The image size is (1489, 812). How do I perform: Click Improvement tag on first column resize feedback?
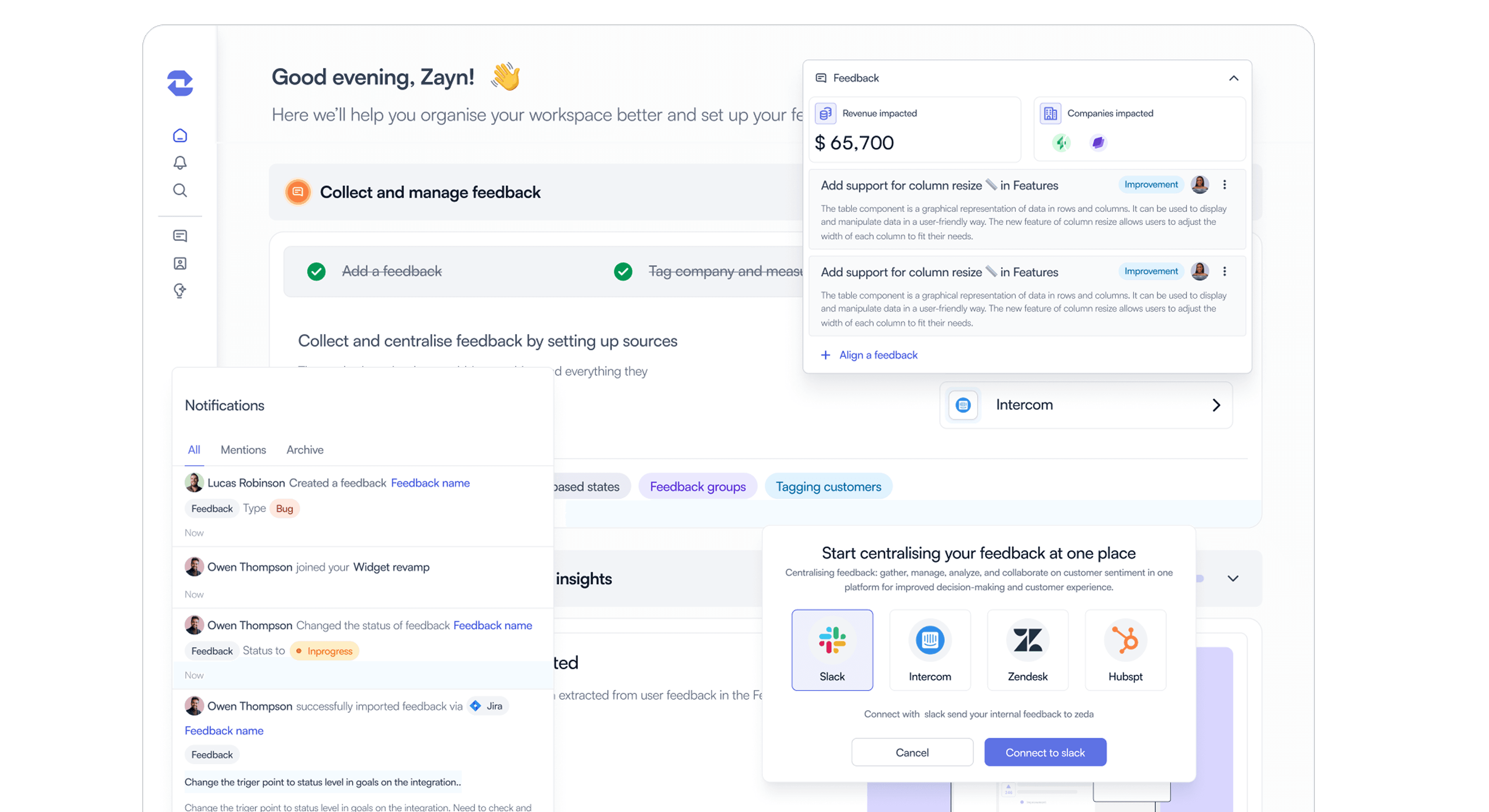(x=1151, y=184)
